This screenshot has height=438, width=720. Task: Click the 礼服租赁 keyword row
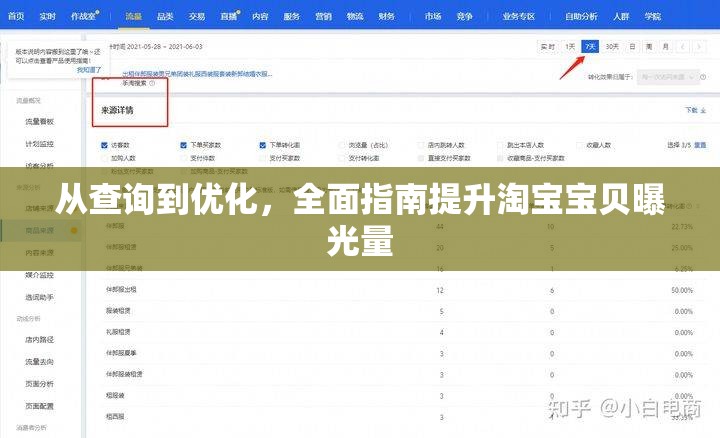[x=402, y=332]
